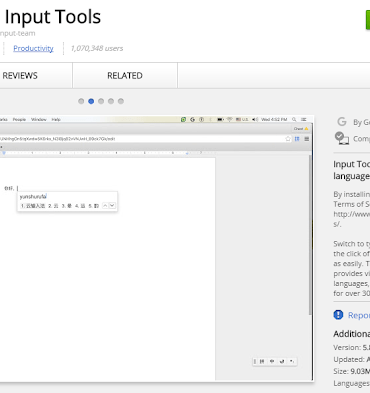The height and width of the screenshot is (393, 370).
Task: Open the Report abuse link
Action: [x=359, y=315]
